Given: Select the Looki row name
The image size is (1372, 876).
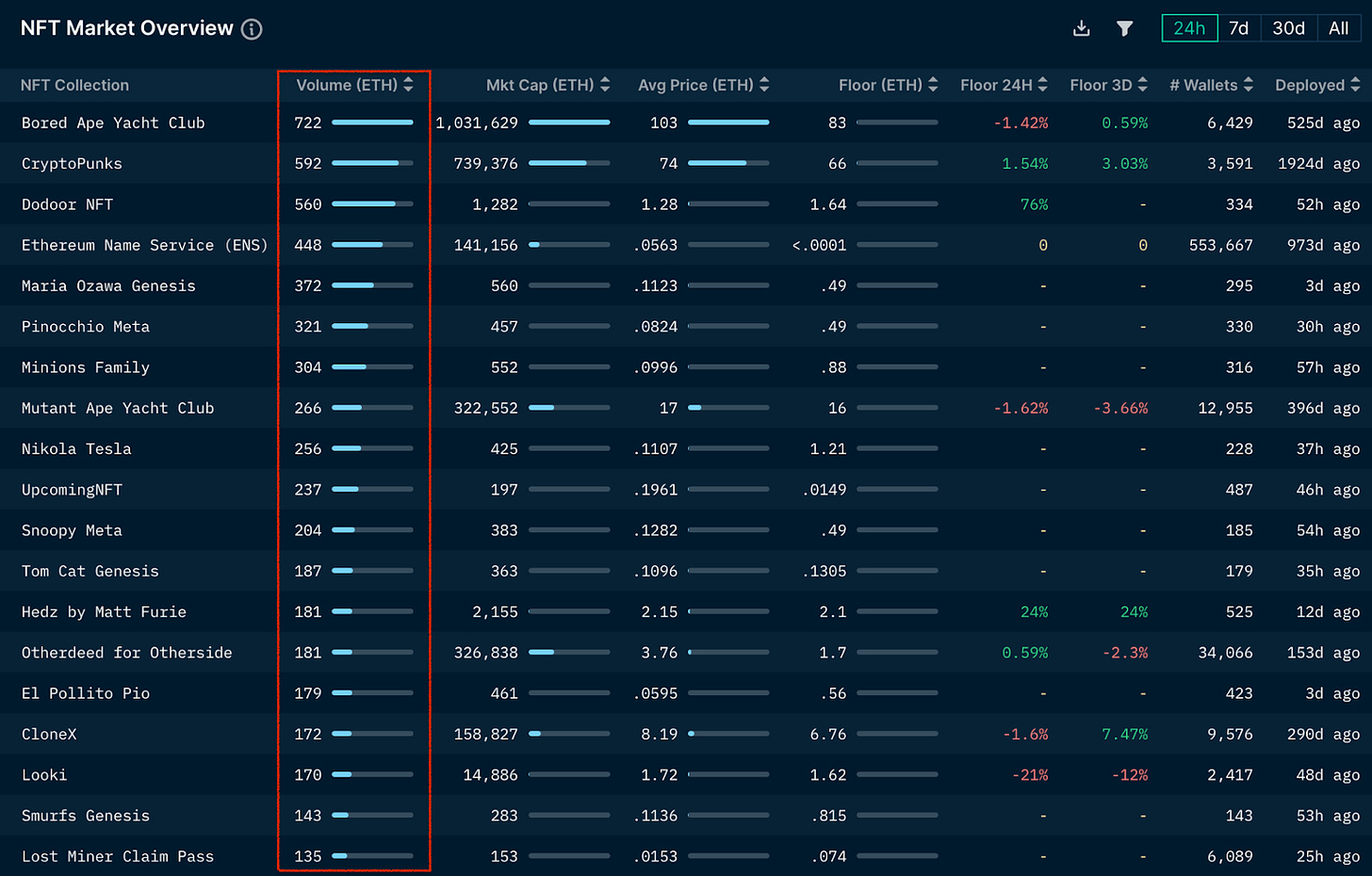Looking at the screenshot, I should tap(44, 775).
